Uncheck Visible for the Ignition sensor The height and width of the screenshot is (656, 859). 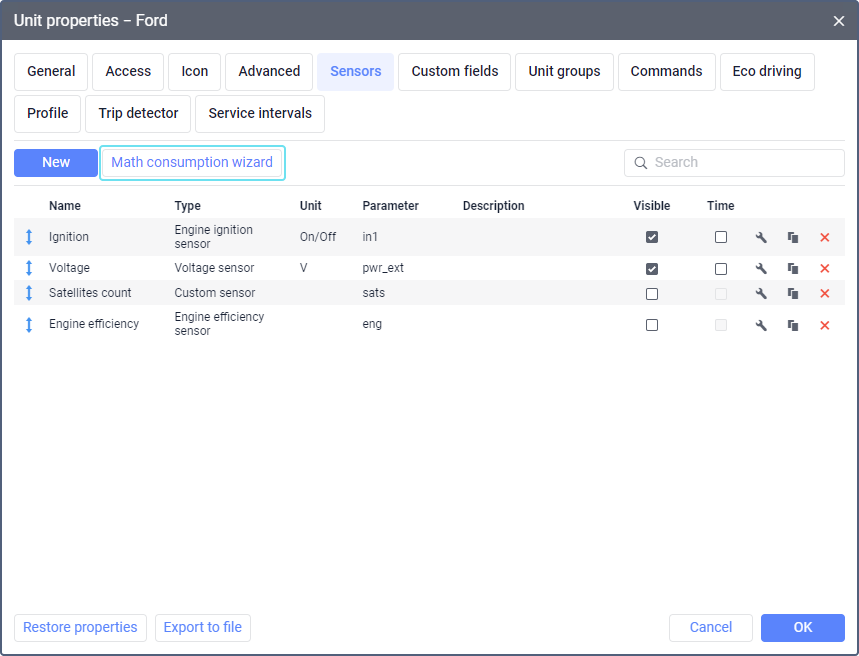coord(652,237)
